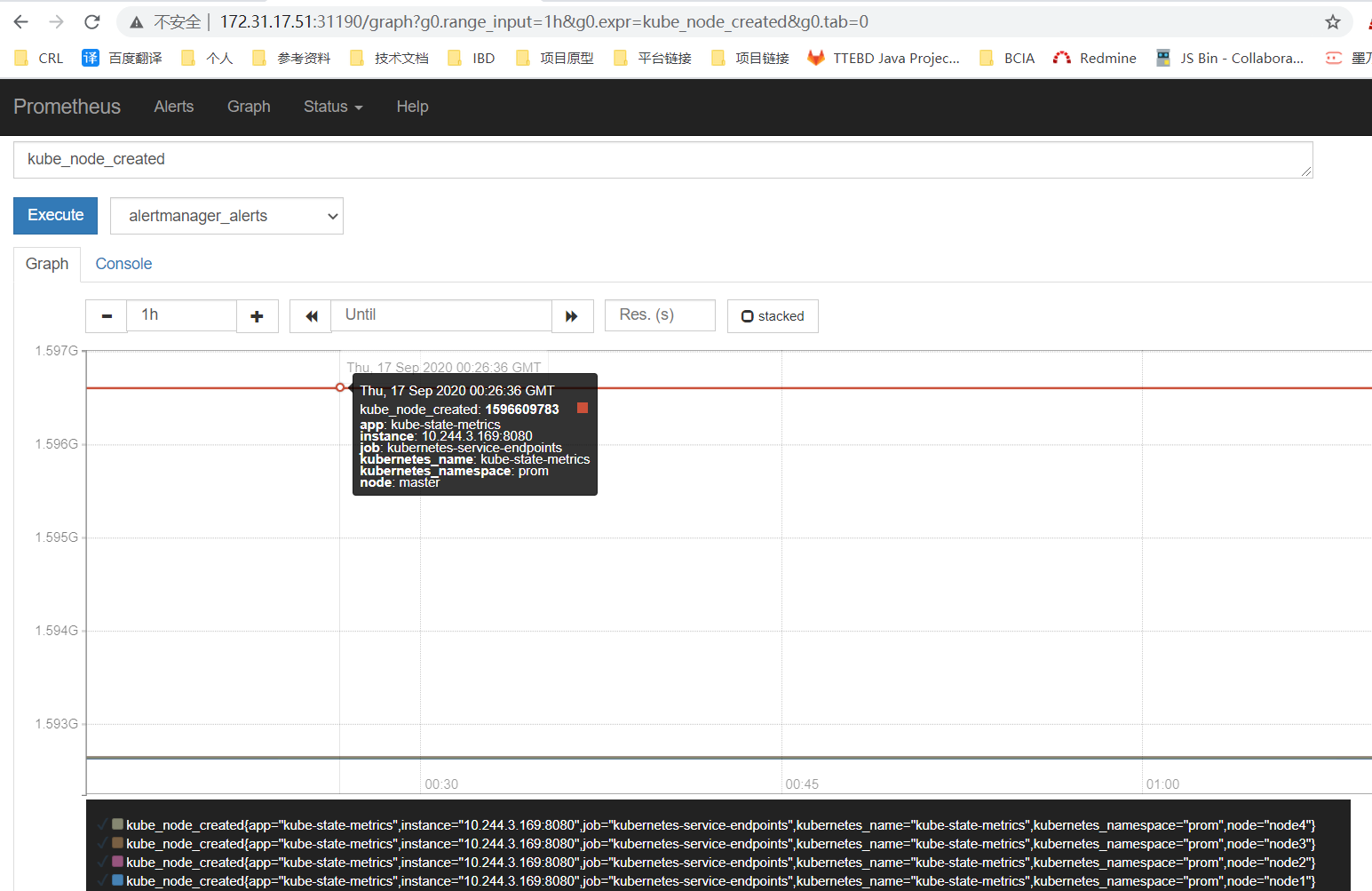
Task: Open the Status dropdown menu
Action: [332, 107]
